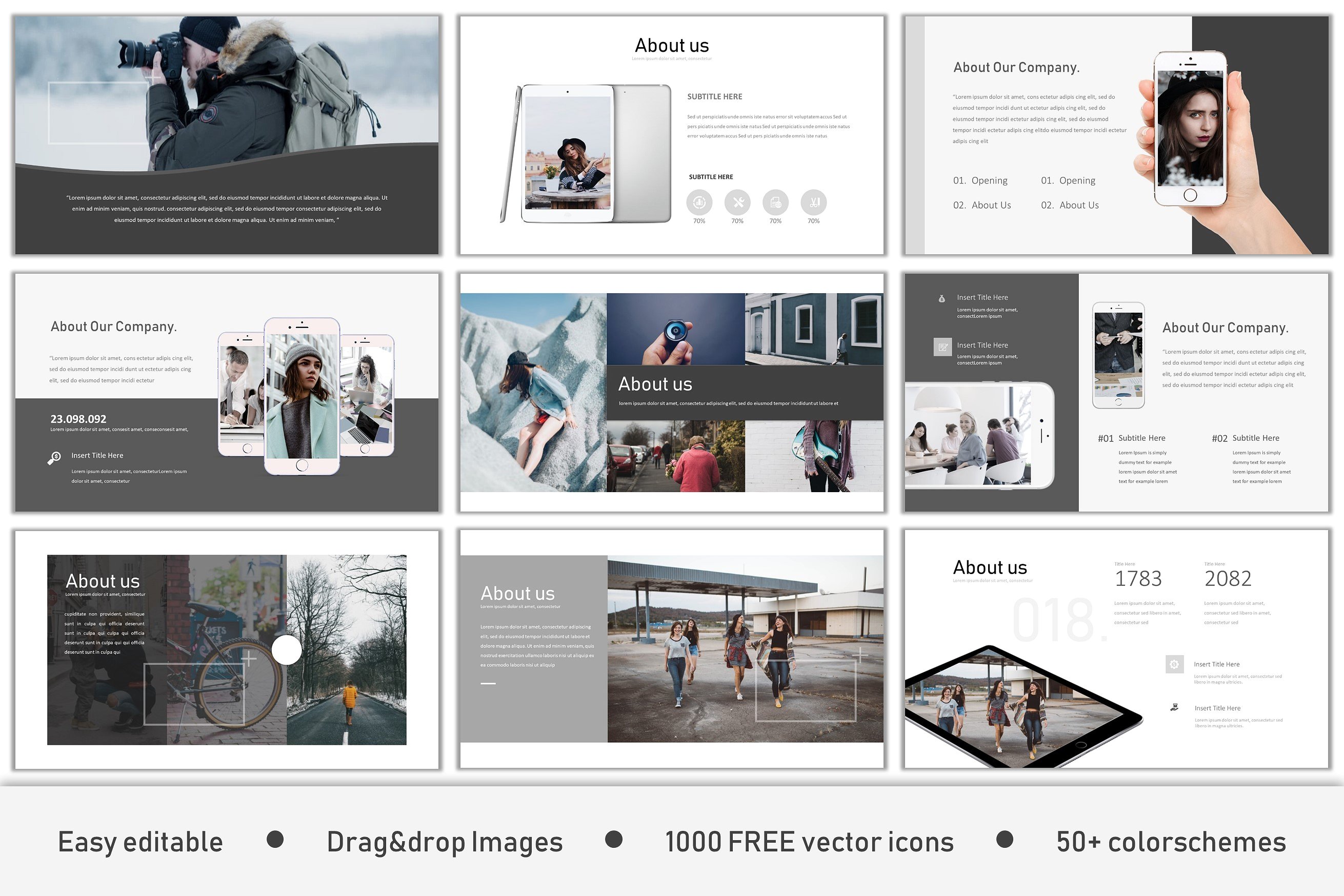Click the wrench and screwdriver icon
The height and width of the screenshot is (896, 1344).
point(737,202)
